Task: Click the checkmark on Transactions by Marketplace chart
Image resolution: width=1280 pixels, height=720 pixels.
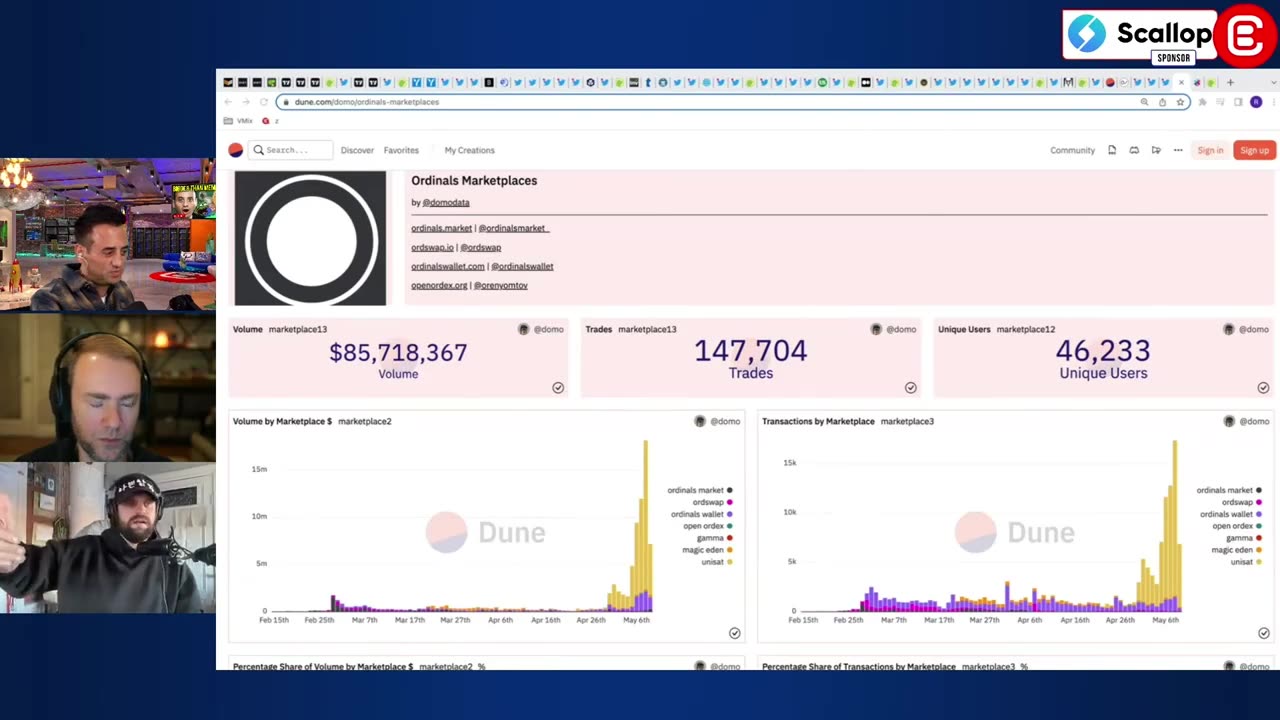Action: pos(1263,633)
